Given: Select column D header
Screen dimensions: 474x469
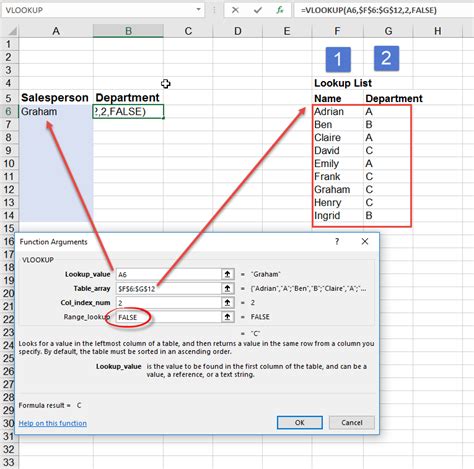Looking at the screenshot, I should coord(238,31).
